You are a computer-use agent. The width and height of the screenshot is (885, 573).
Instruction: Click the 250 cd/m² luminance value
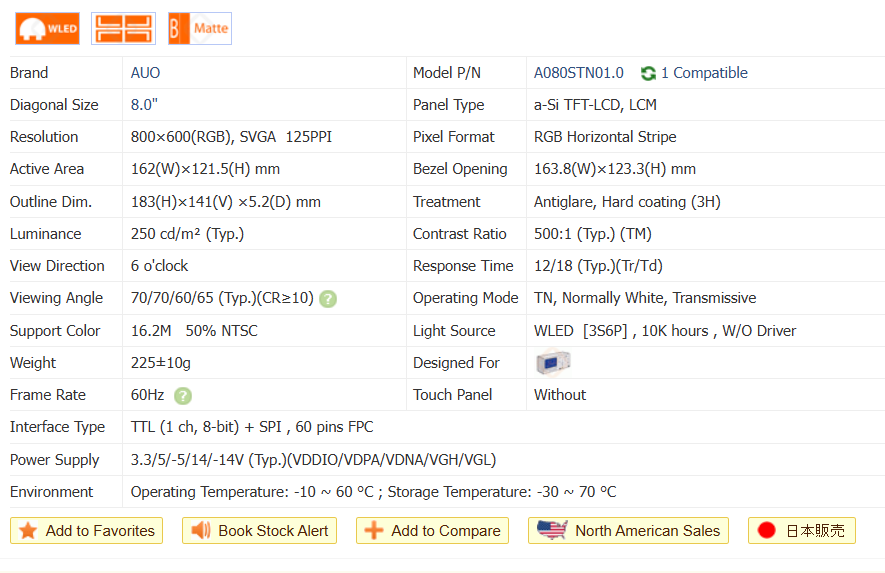click(187, 234)
